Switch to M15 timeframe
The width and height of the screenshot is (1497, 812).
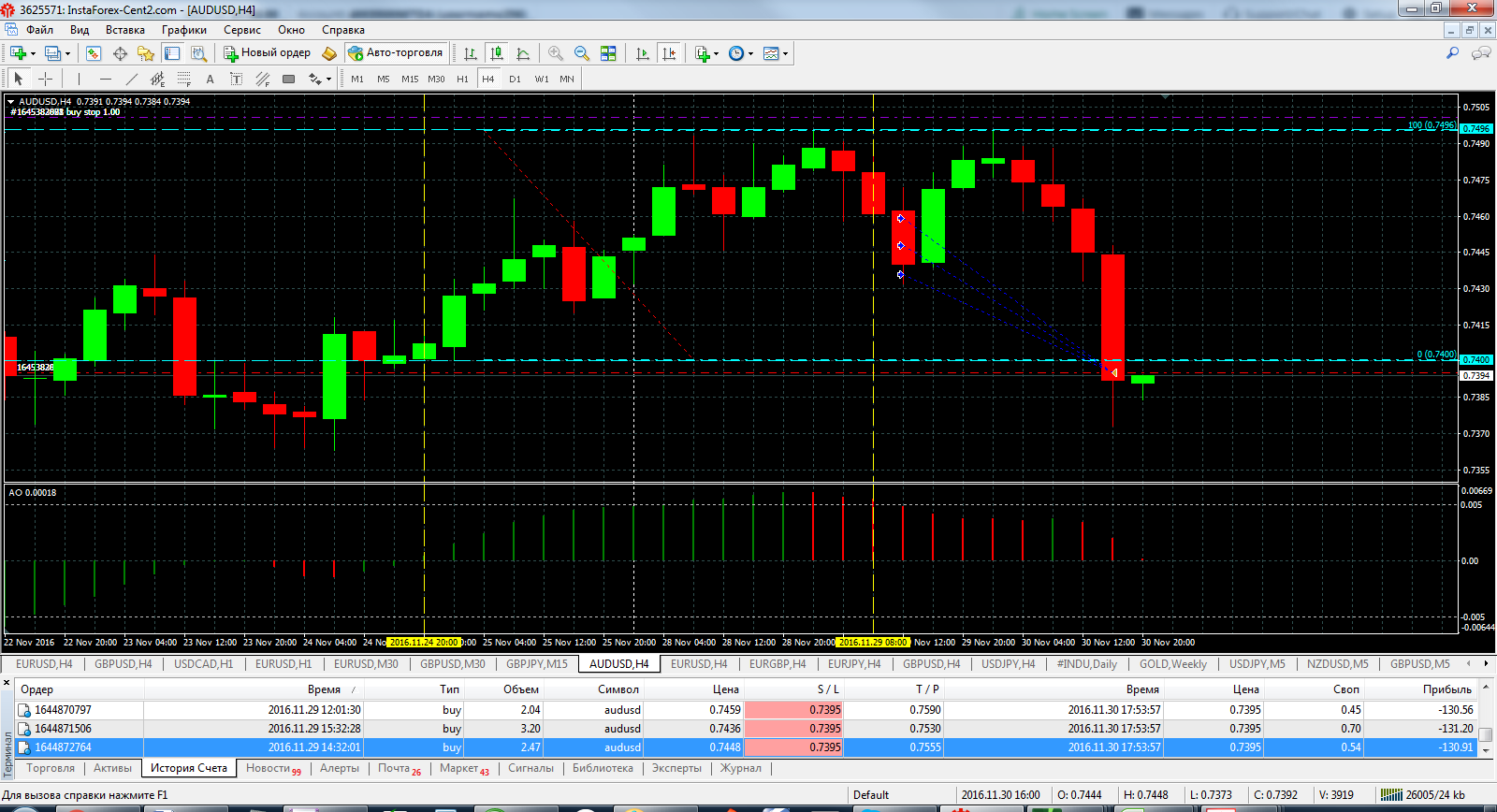click(x=410, y=80)
